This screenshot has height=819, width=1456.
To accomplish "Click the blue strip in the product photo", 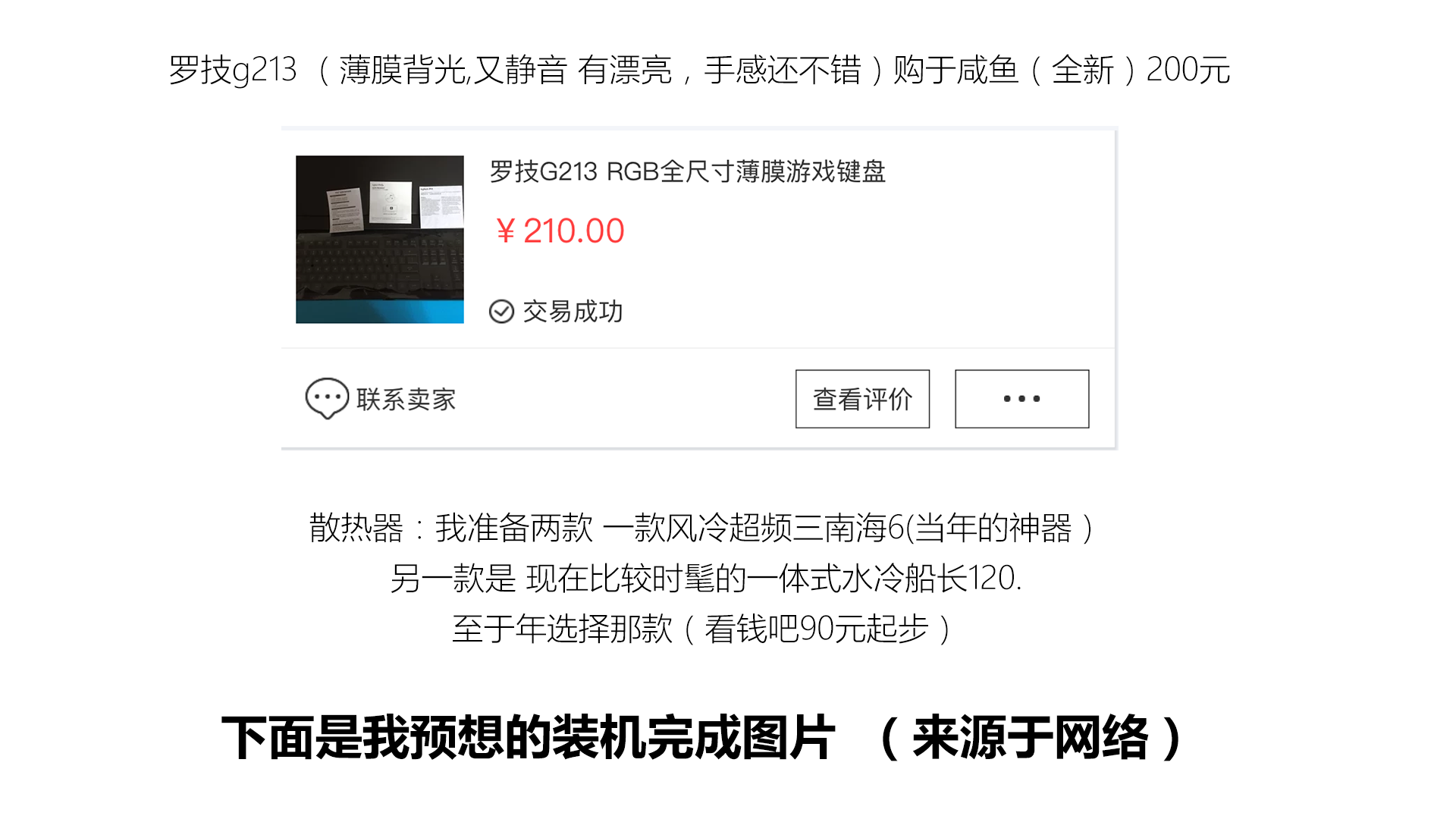I will (380, 312).
